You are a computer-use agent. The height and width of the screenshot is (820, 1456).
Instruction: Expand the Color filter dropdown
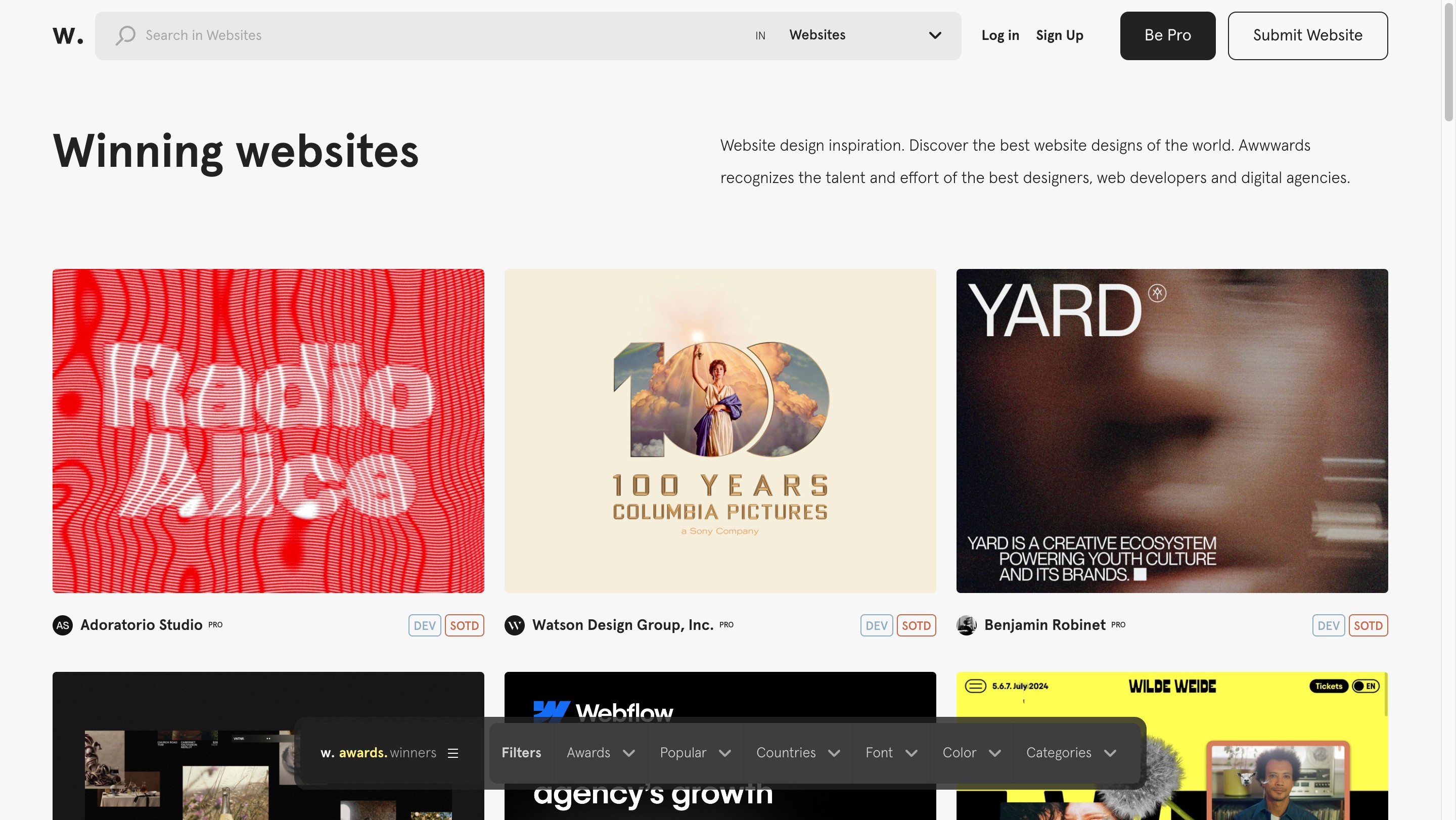pyautogui.click(x=971, y=753)
